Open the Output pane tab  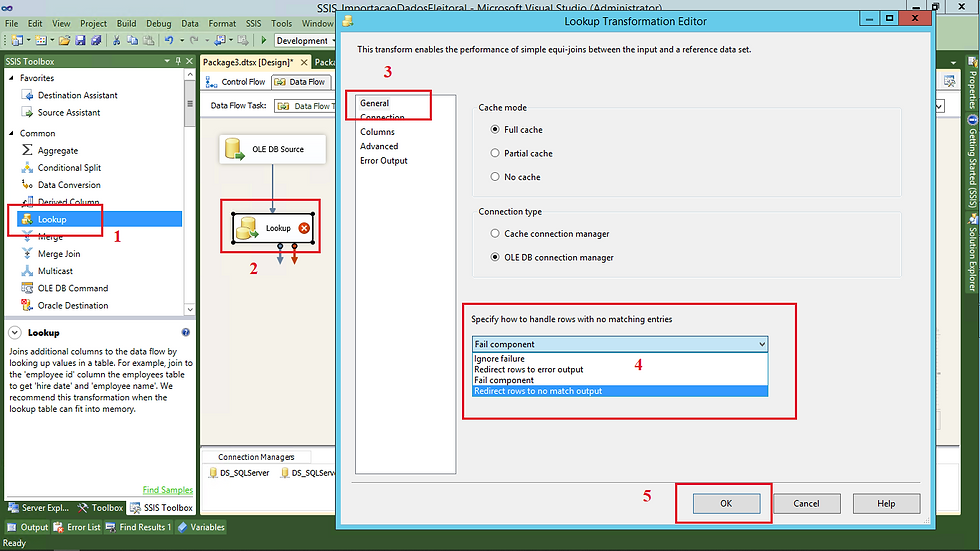pos(28,527)
